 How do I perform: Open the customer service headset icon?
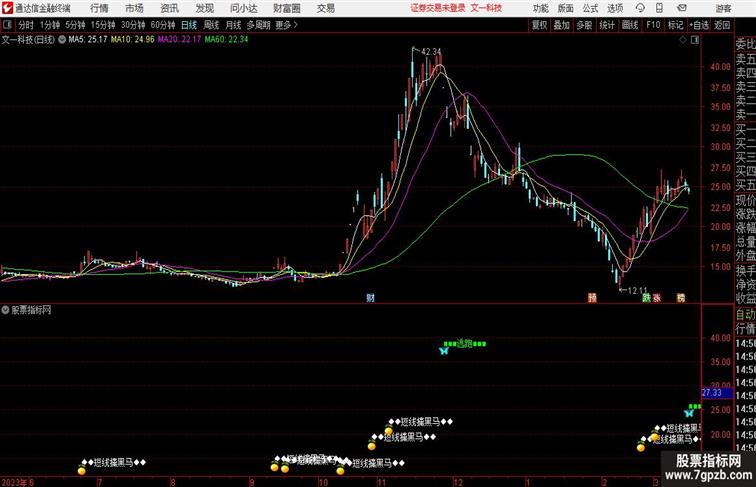point(640,8)
